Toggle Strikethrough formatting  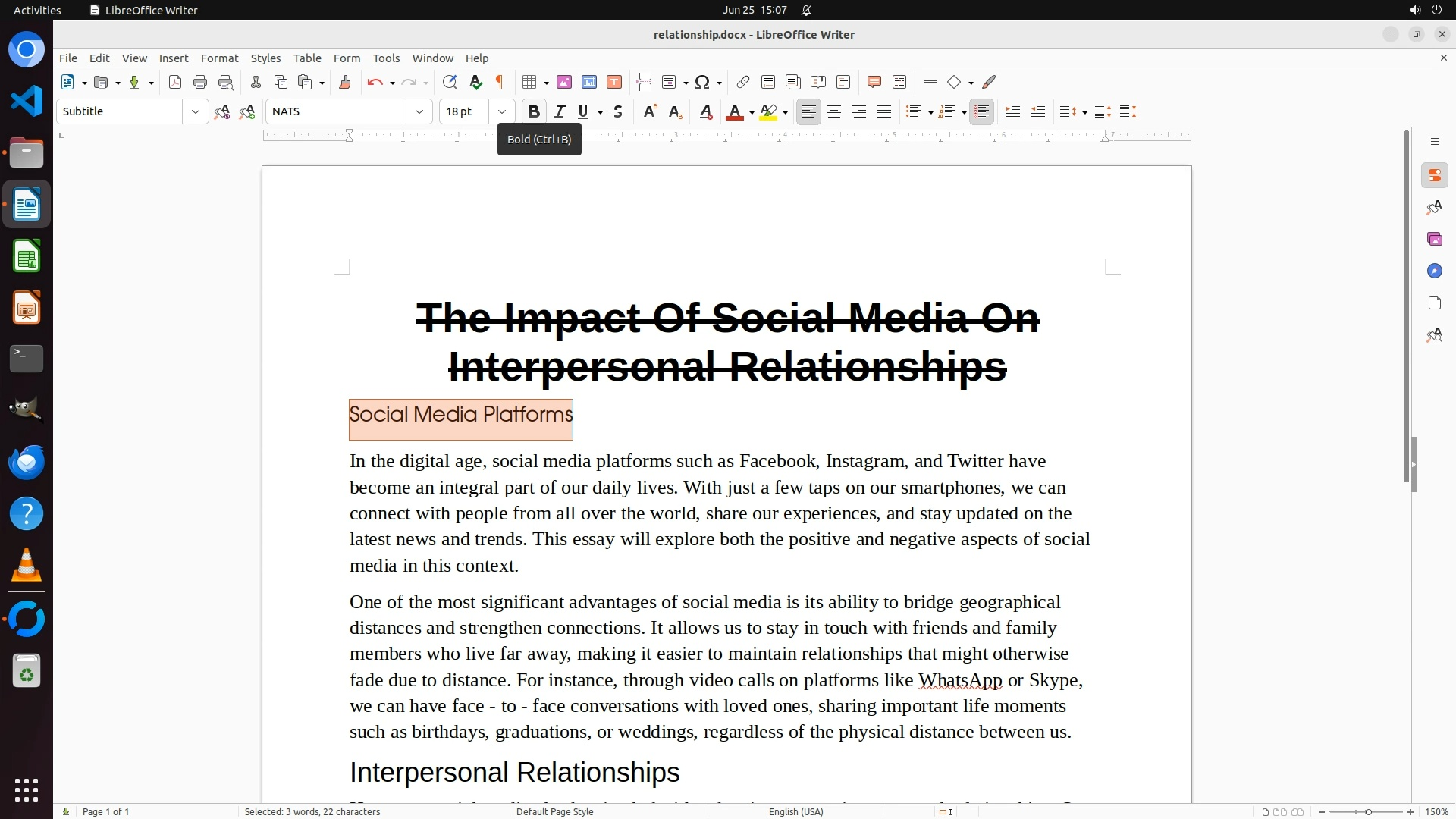tap(618, 112)
